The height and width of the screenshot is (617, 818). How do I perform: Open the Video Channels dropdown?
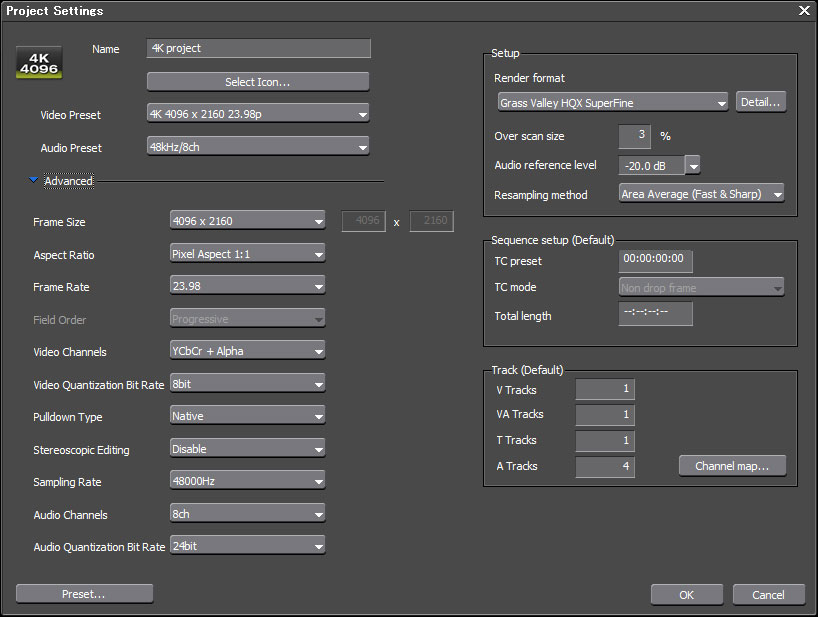(247, 351)
